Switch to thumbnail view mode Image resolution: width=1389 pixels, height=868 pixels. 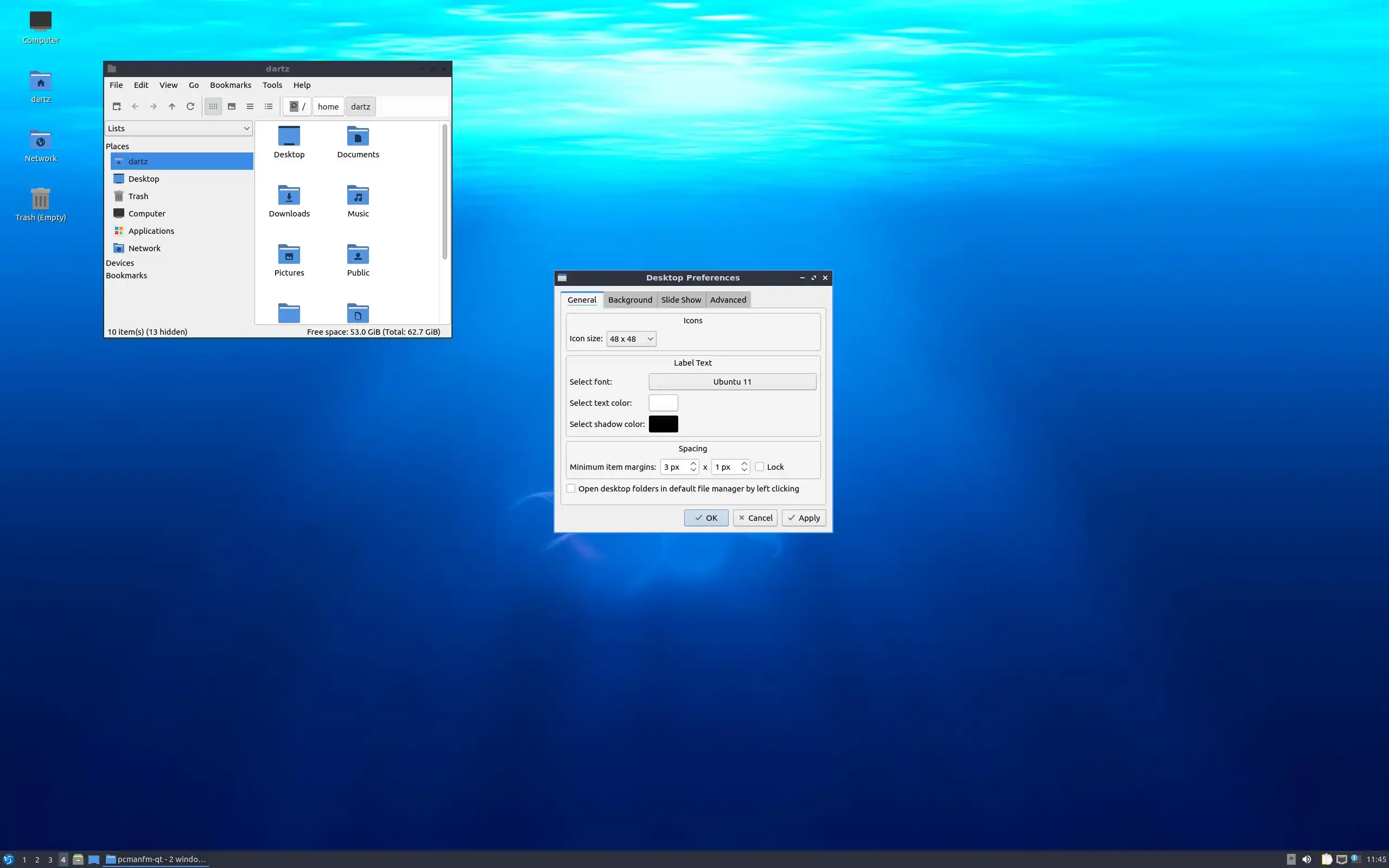(231, 106)
